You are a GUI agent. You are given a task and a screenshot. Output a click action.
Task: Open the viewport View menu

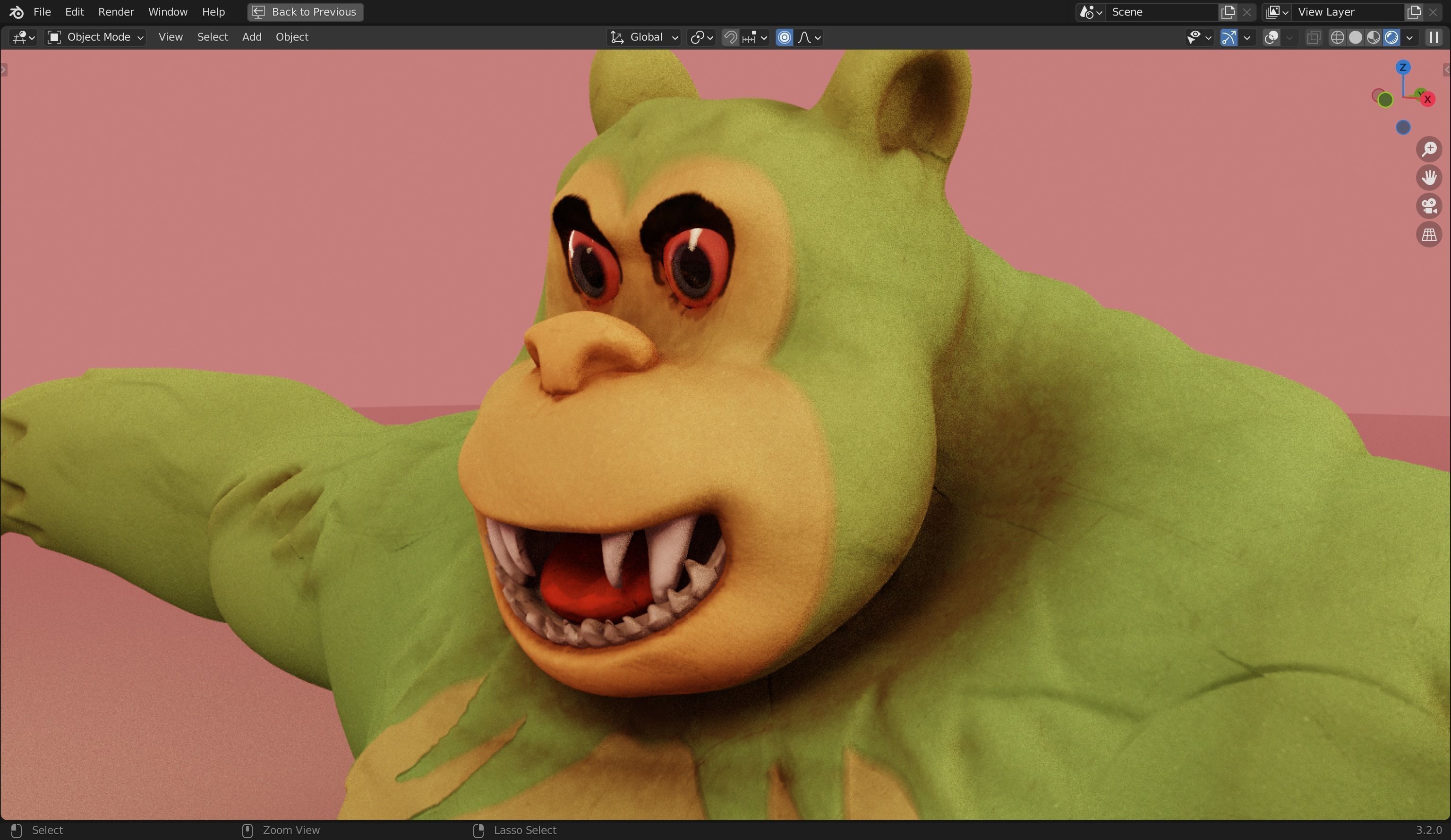(171, 37)
